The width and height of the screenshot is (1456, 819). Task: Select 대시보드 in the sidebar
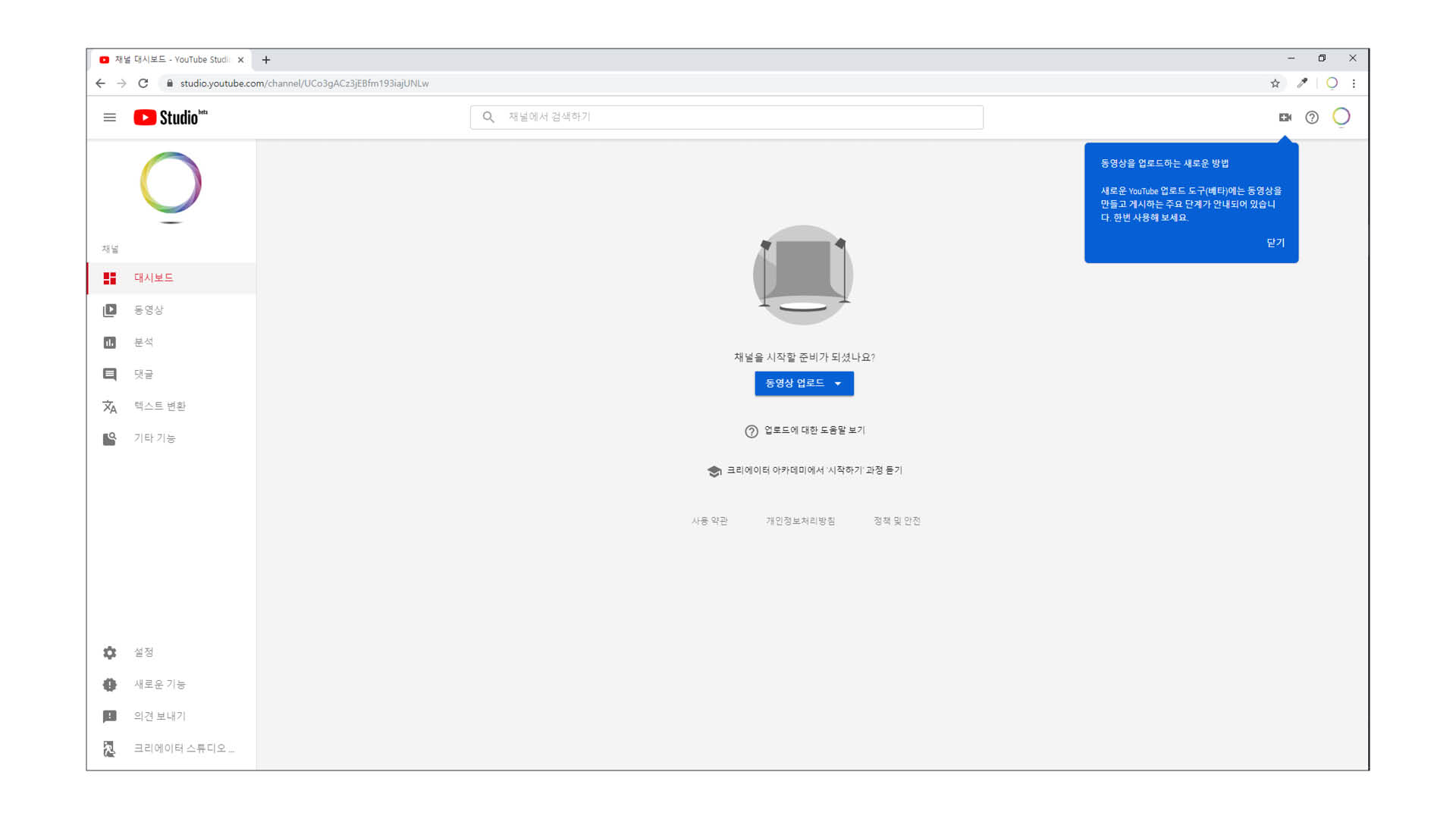(x=171, y=278)
